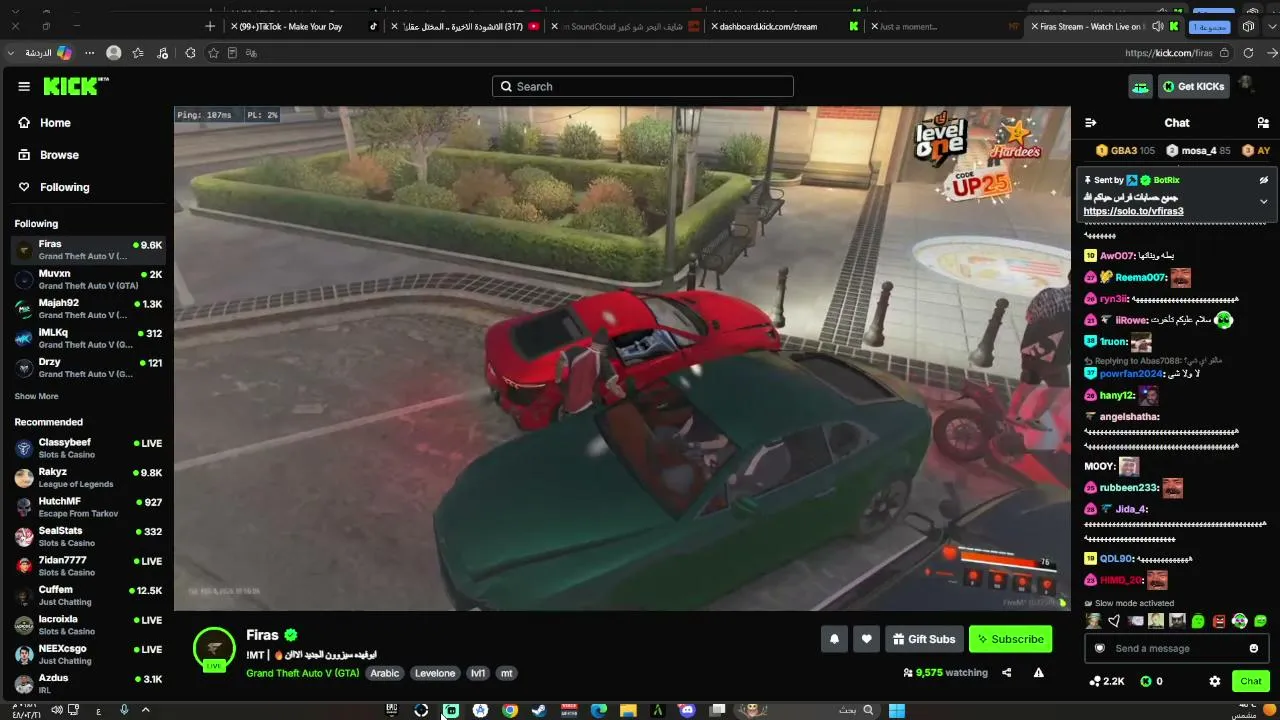The width and height of the screenshot is (1280, 720).
Task: Open Grand Theft Auto V (GTA) category link
Action: tap(302, 673)
